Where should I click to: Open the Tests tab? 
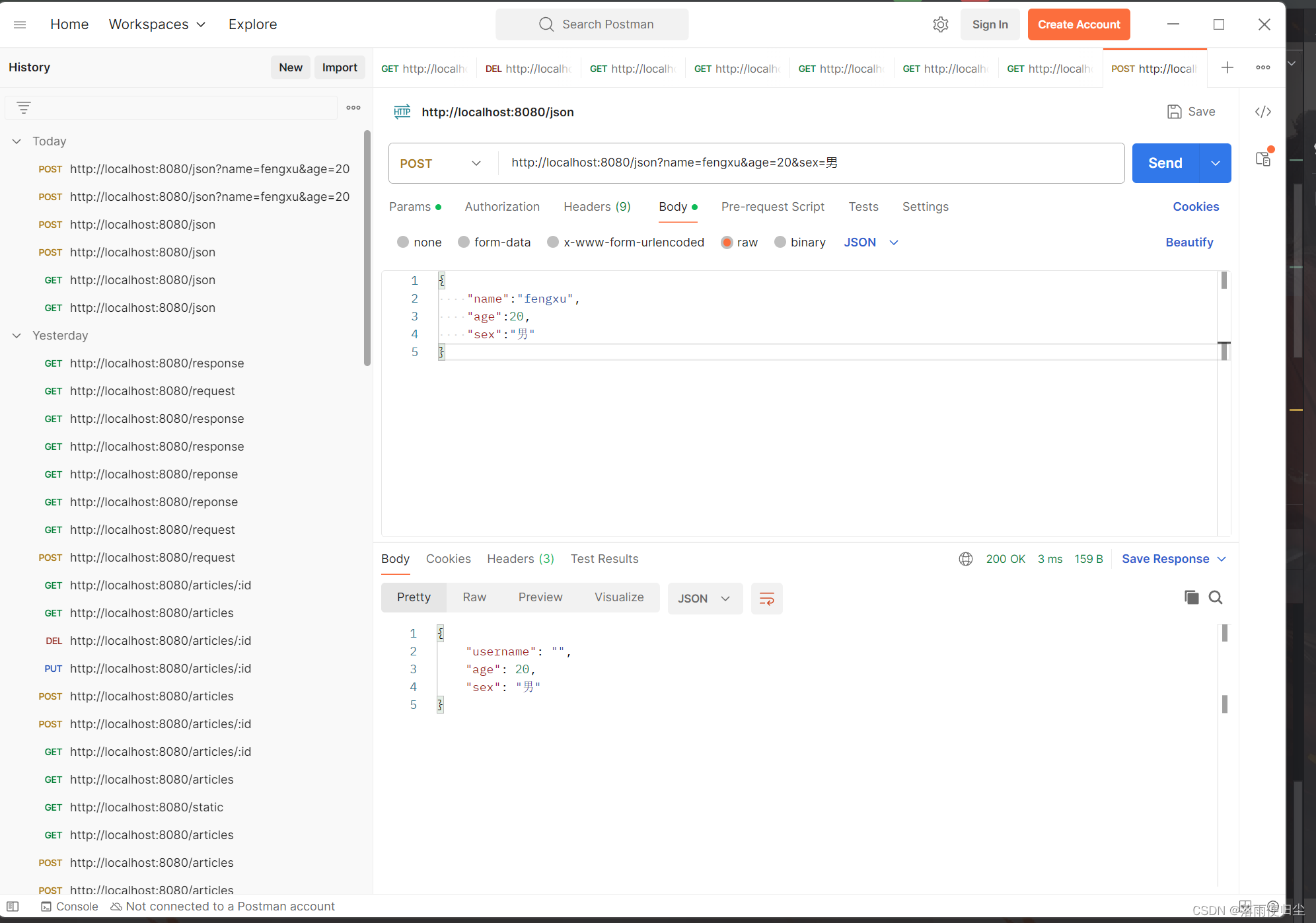point(863,207)
